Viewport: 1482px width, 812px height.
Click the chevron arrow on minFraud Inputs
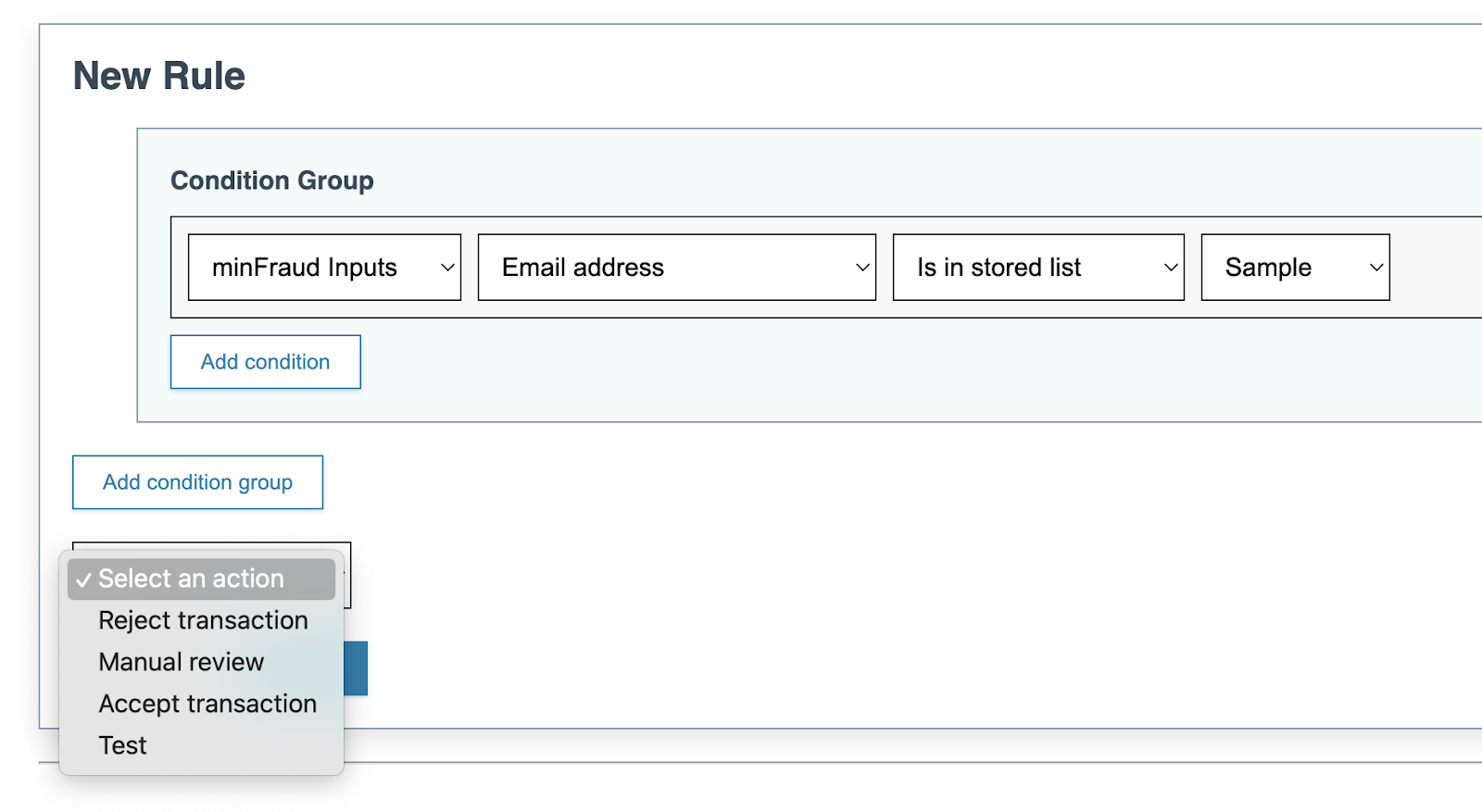pos(447,268)
